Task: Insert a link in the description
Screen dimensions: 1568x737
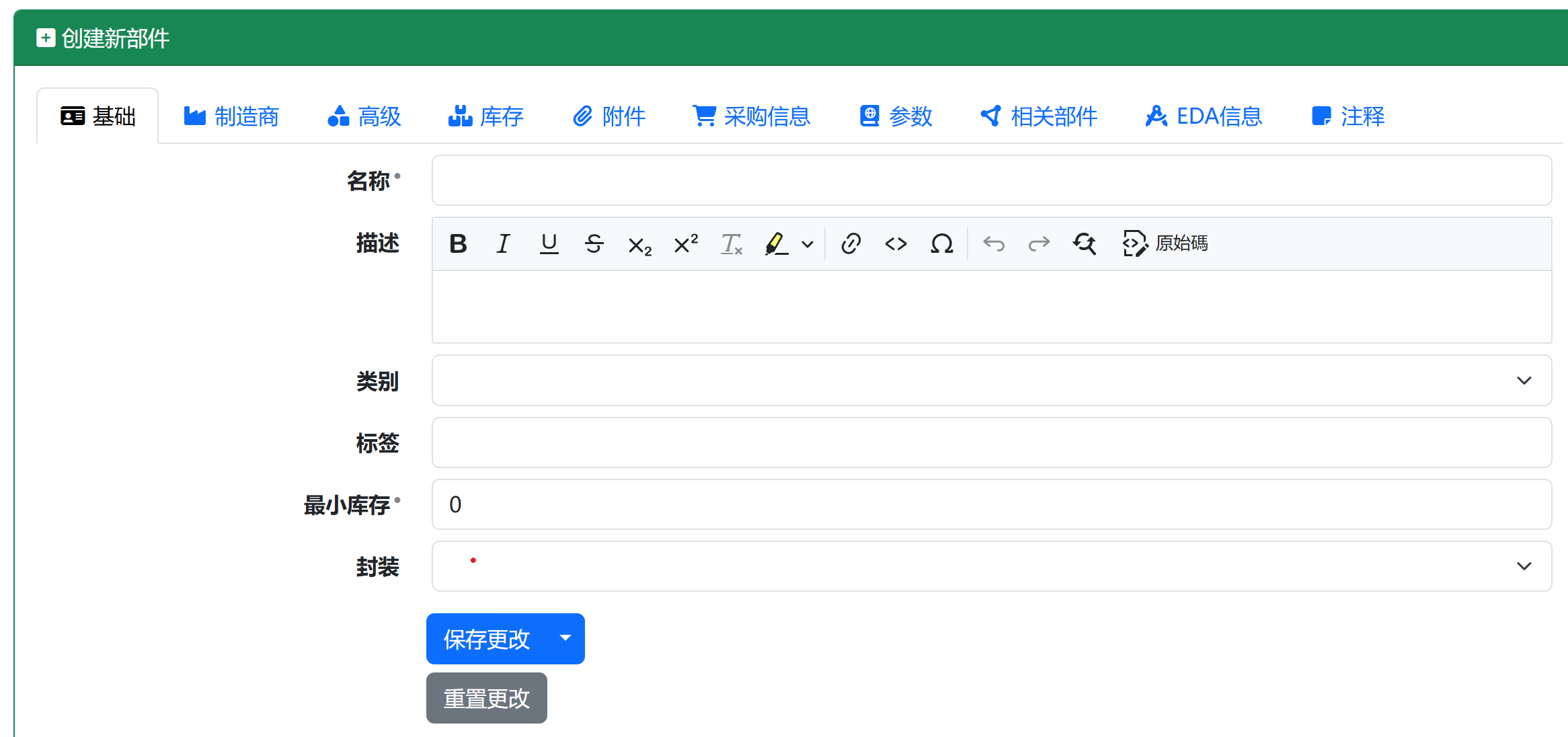Action: point(851,243)
